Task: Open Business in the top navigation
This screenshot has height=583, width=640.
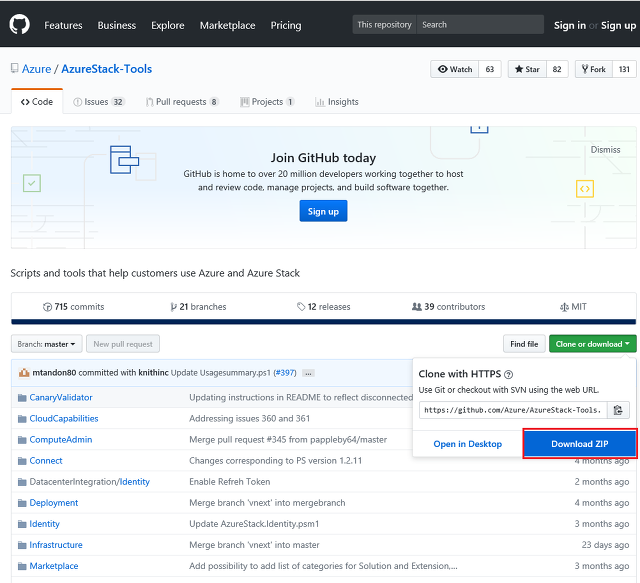Action: [x=117, y=25]
